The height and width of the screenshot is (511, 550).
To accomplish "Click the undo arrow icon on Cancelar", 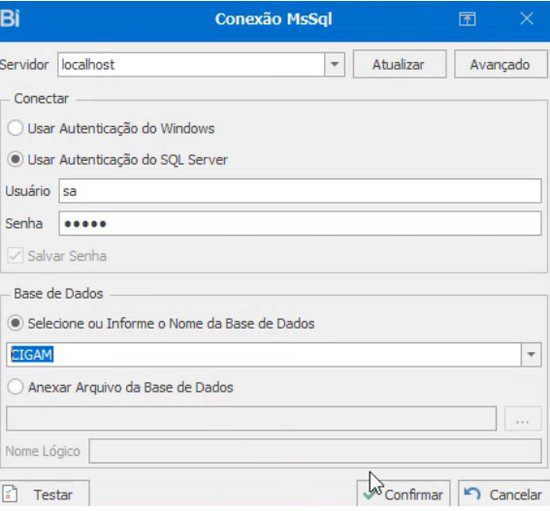I will 472,494.
